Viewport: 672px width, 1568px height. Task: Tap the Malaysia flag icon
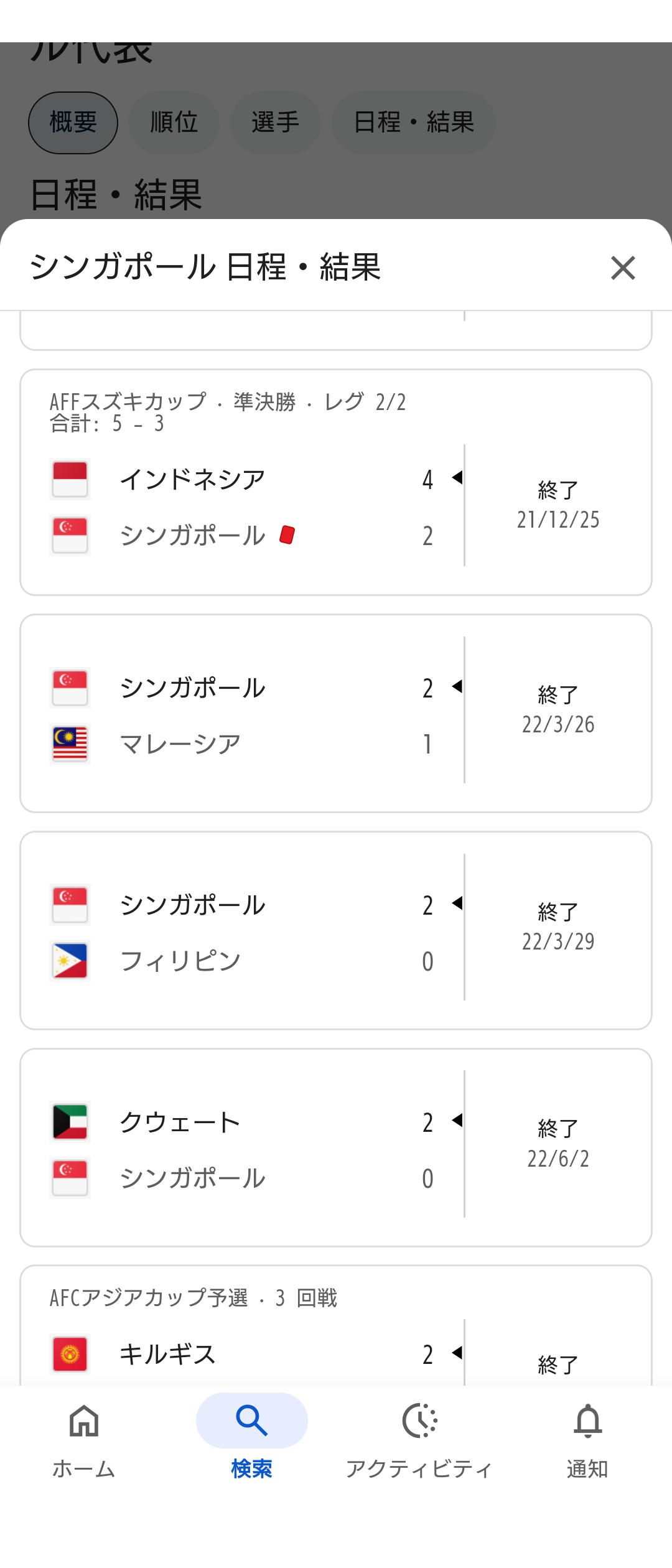pos(70,744)
